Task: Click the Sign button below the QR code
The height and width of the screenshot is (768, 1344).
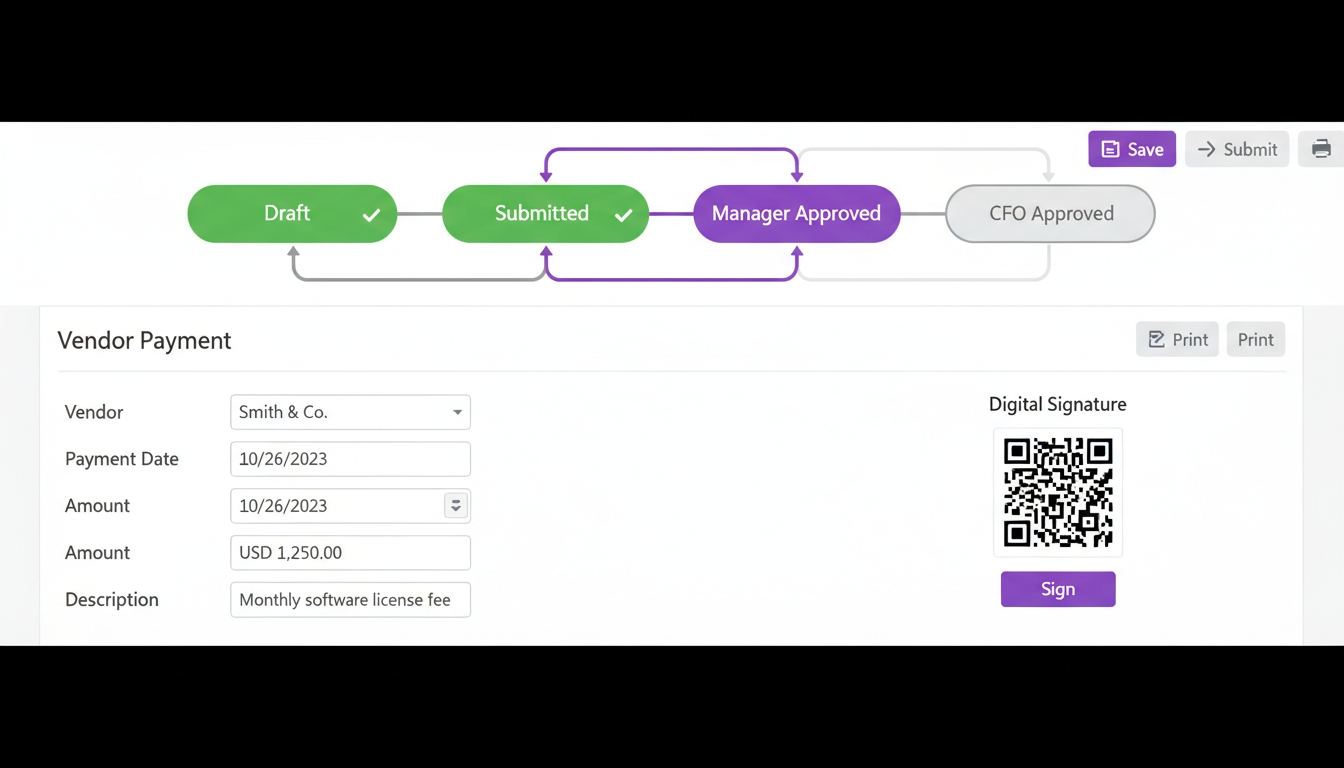Action: 1058,589
